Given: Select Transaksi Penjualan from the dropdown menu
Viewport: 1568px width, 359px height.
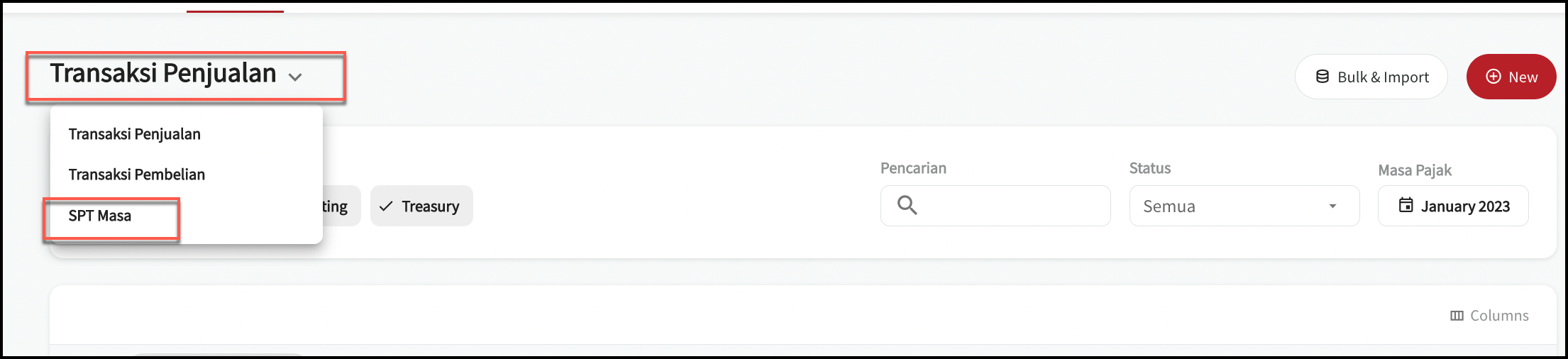Looking at the screenshot, I should [135, 134].
